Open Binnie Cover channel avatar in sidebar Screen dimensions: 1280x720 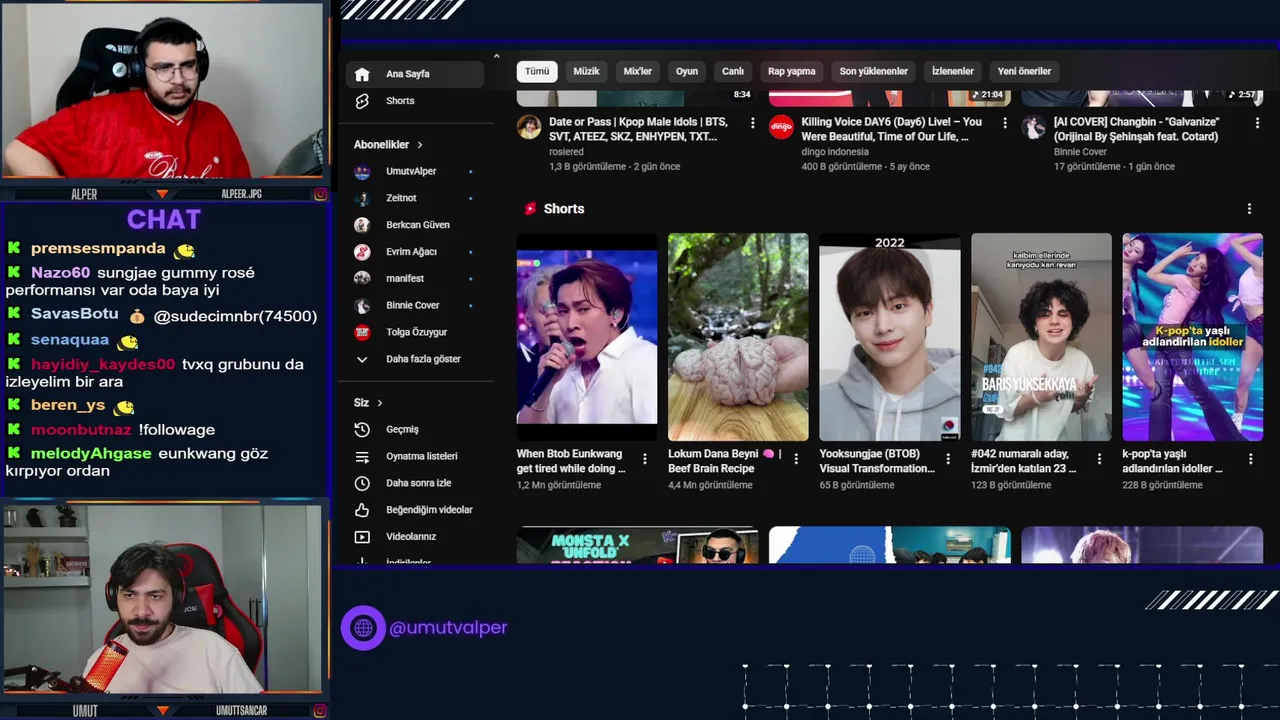pos(362,305)
